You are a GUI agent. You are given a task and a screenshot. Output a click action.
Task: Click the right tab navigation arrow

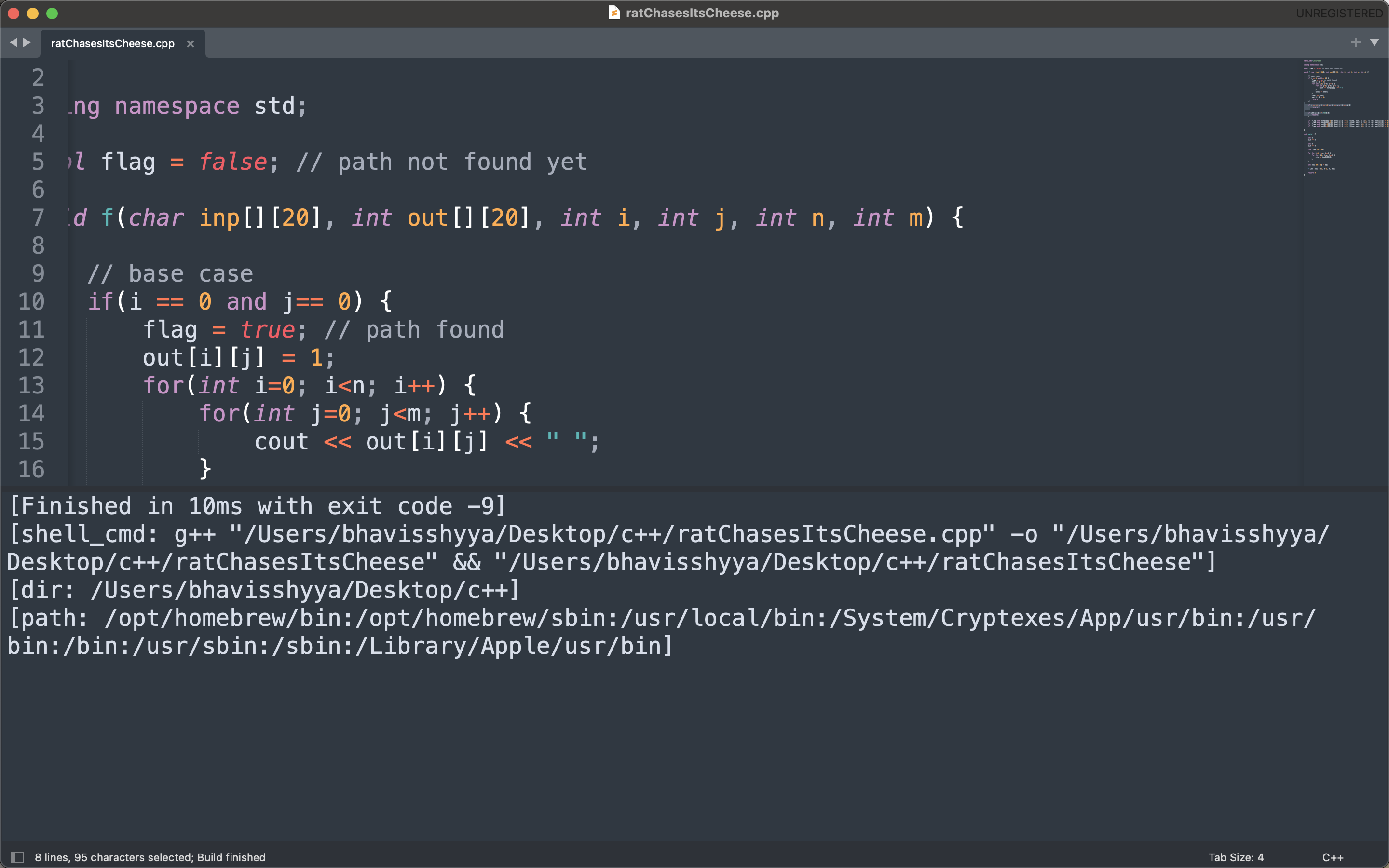point(27,42)
